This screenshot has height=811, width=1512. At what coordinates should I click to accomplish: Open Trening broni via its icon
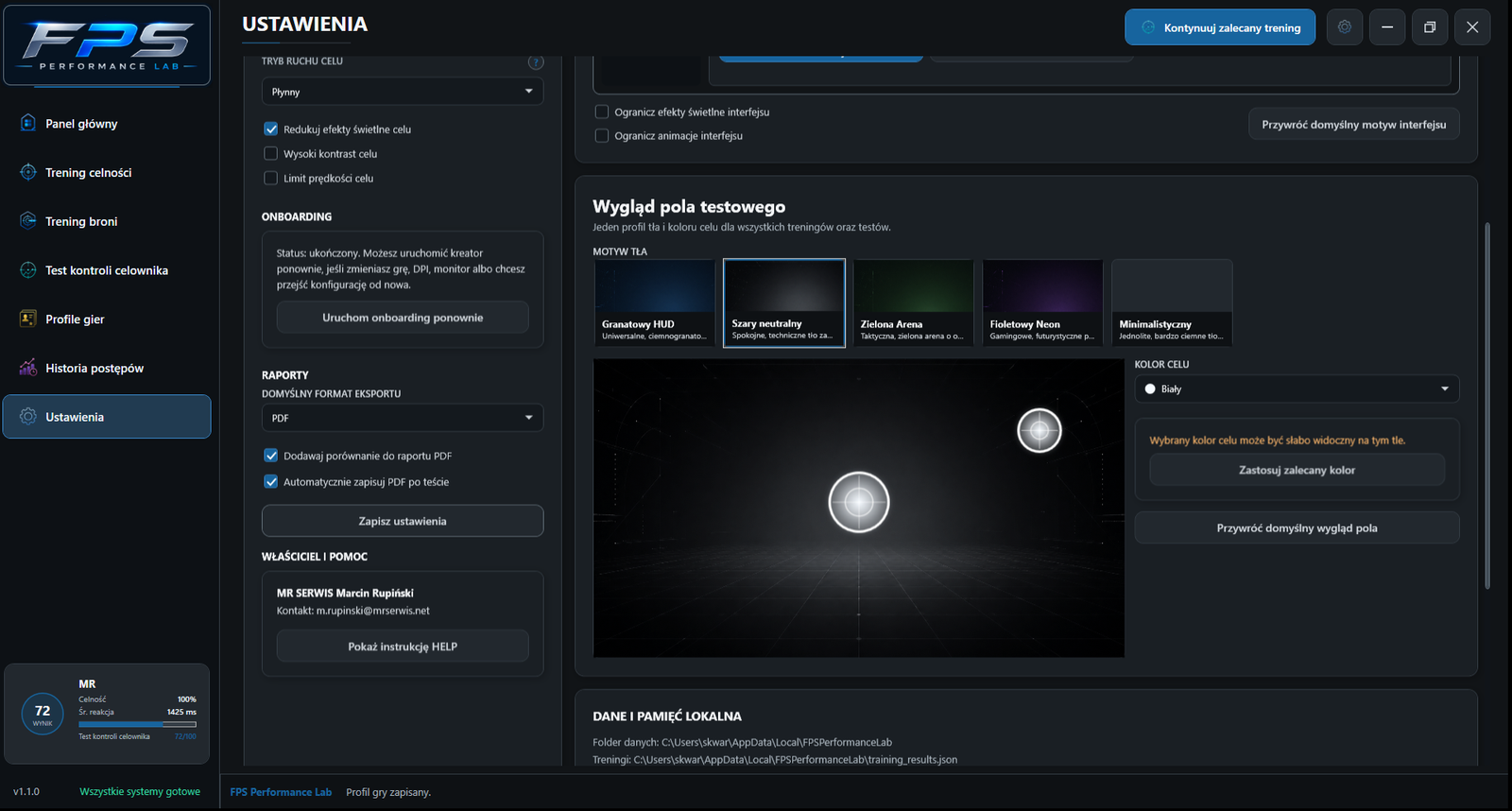coord(28,221)
